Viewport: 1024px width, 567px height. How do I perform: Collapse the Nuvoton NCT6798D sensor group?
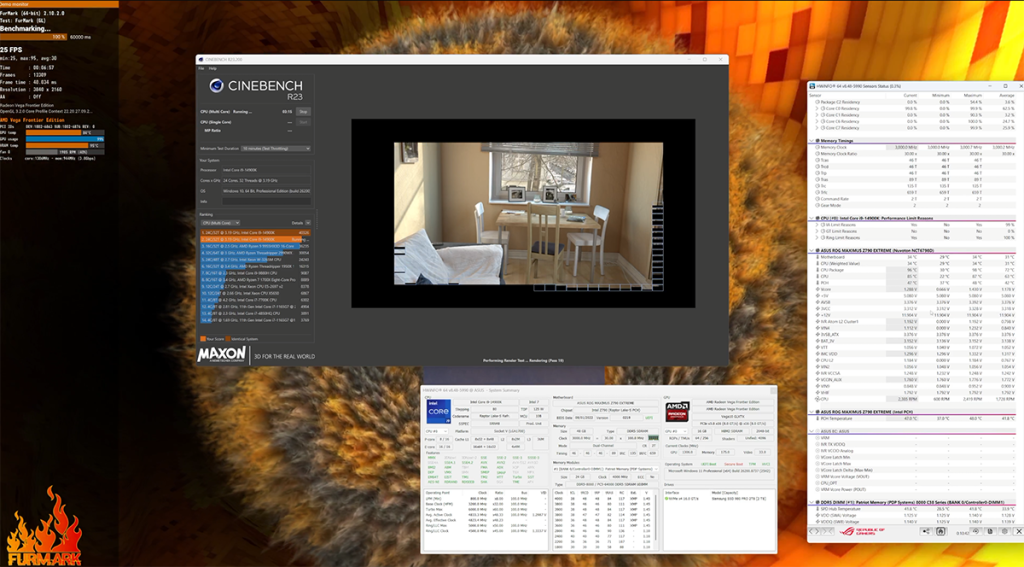(812, 250)
